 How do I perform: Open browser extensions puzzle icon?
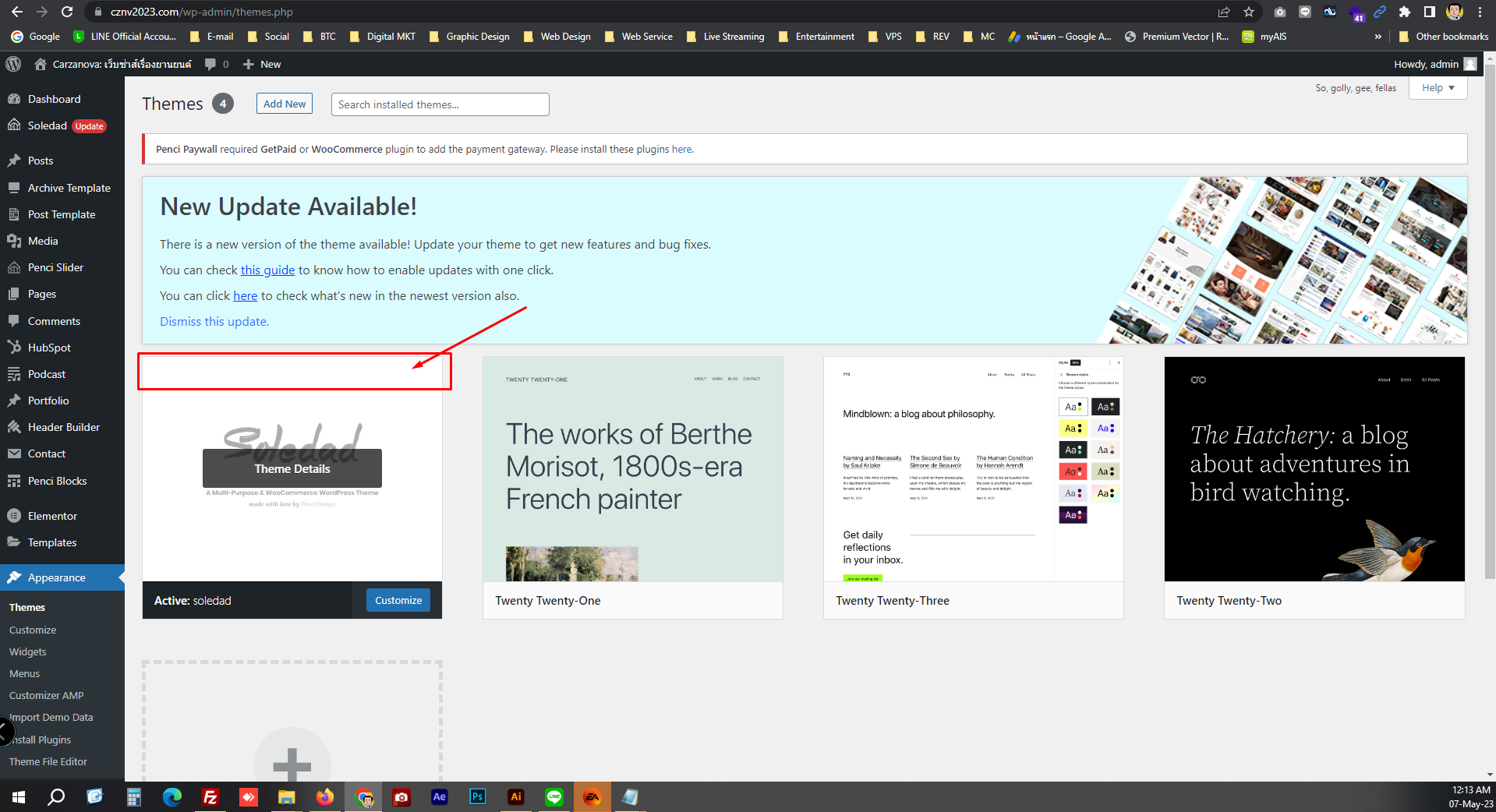[1405, 12]
